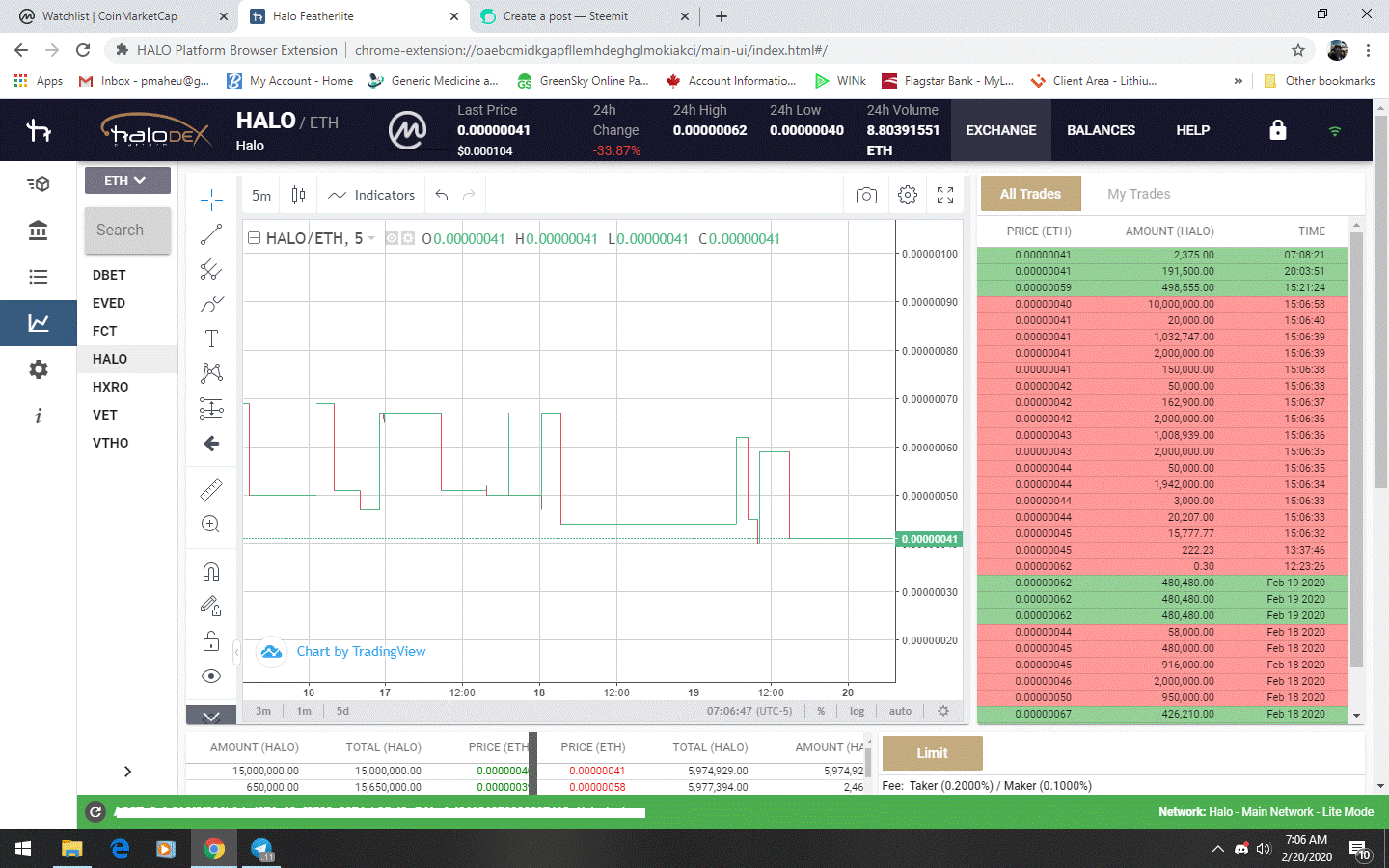
Task: Select the Limit order button
Action: click(x=932, y=753)
